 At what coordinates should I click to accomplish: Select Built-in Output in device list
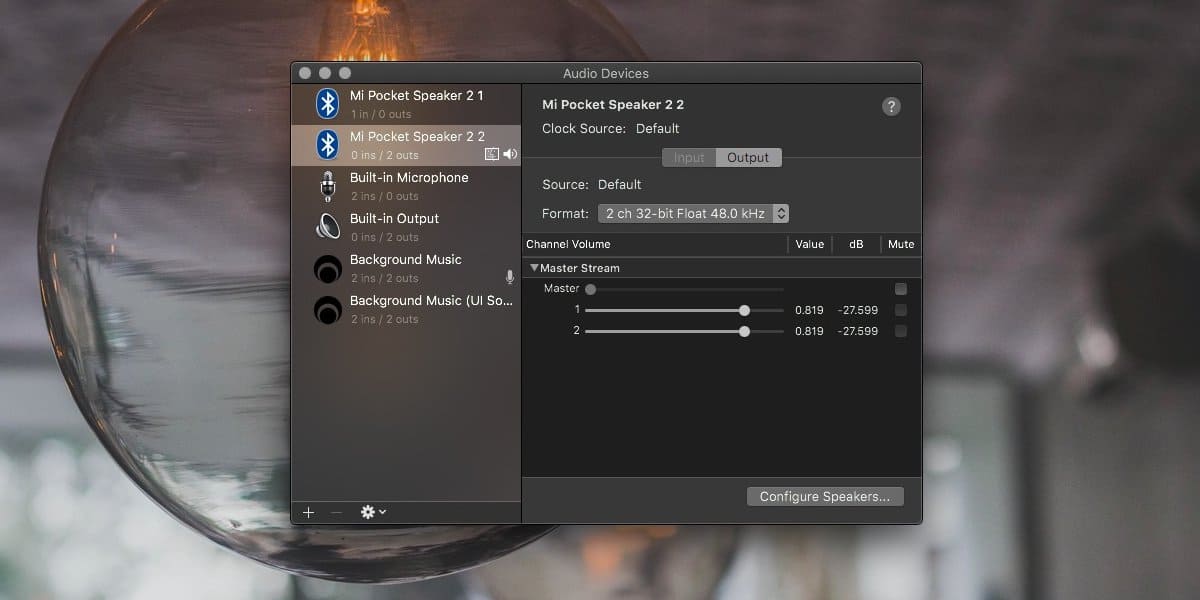(x=406, y=227)
